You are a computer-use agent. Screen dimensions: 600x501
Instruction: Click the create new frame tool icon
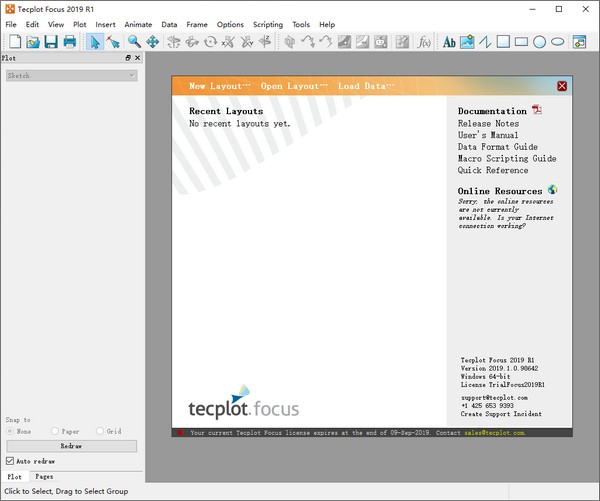pyautogui.click(x=579, y=41)
